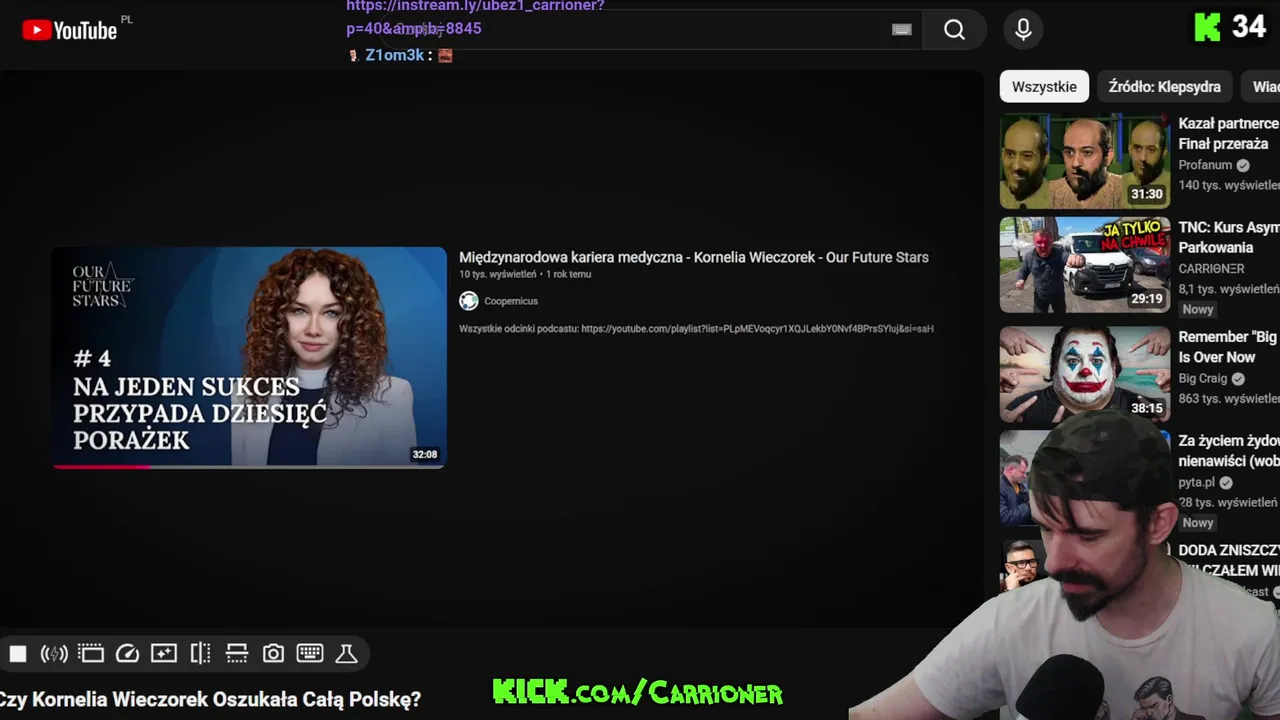Click the KICK.com/CARRIONER overlay text

(x=638, y=692)
